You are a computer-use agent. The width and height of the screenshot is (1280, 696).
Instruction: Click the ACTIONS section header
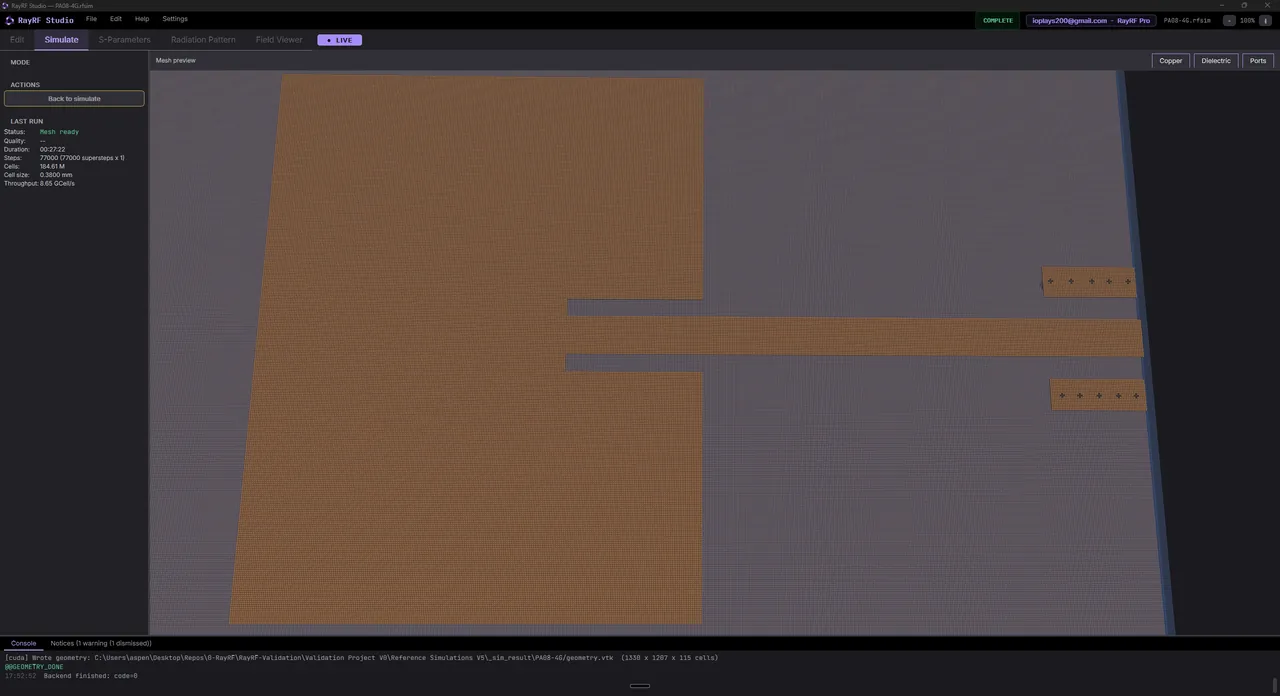[x=25, y=85]
